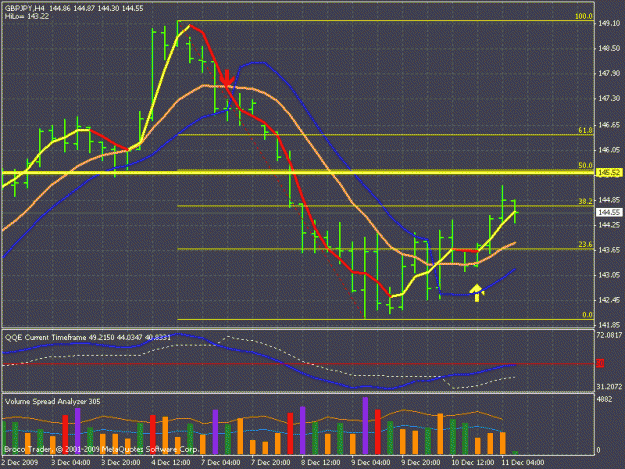This screenshot has width=625, height=469.
Task: Click the 2 Dec 2009 time label
Action: point(20,462)
